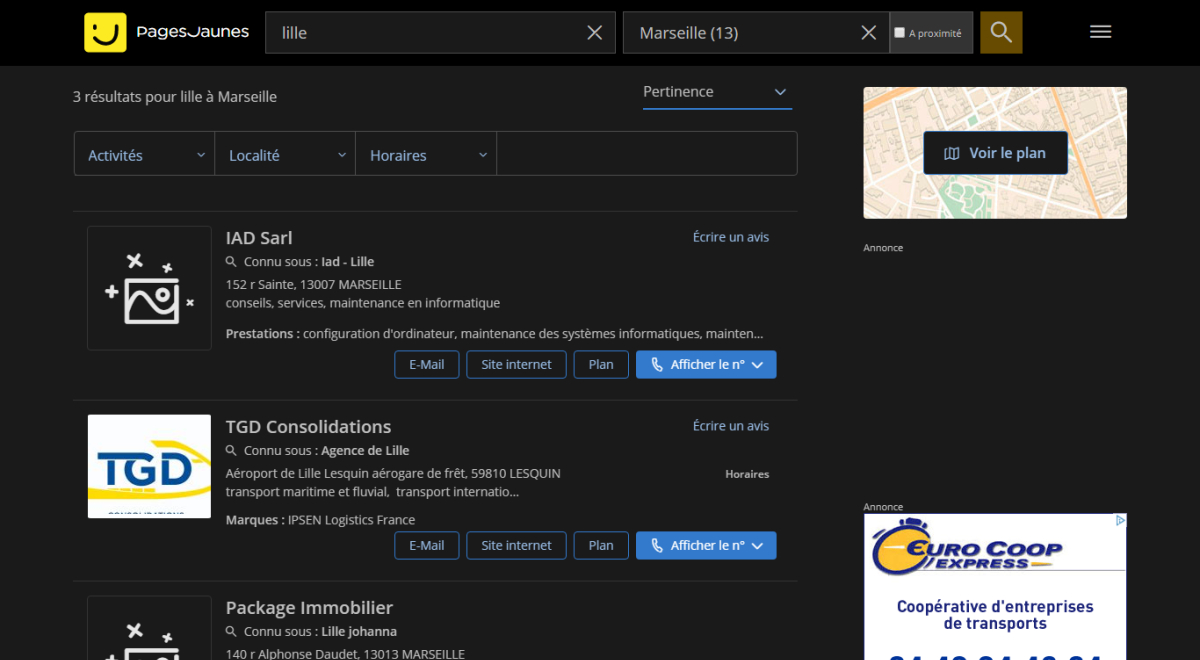The image size is (1200, 660).
Task: Open the Package Immobilier listing title
Action: coord(309,608)
